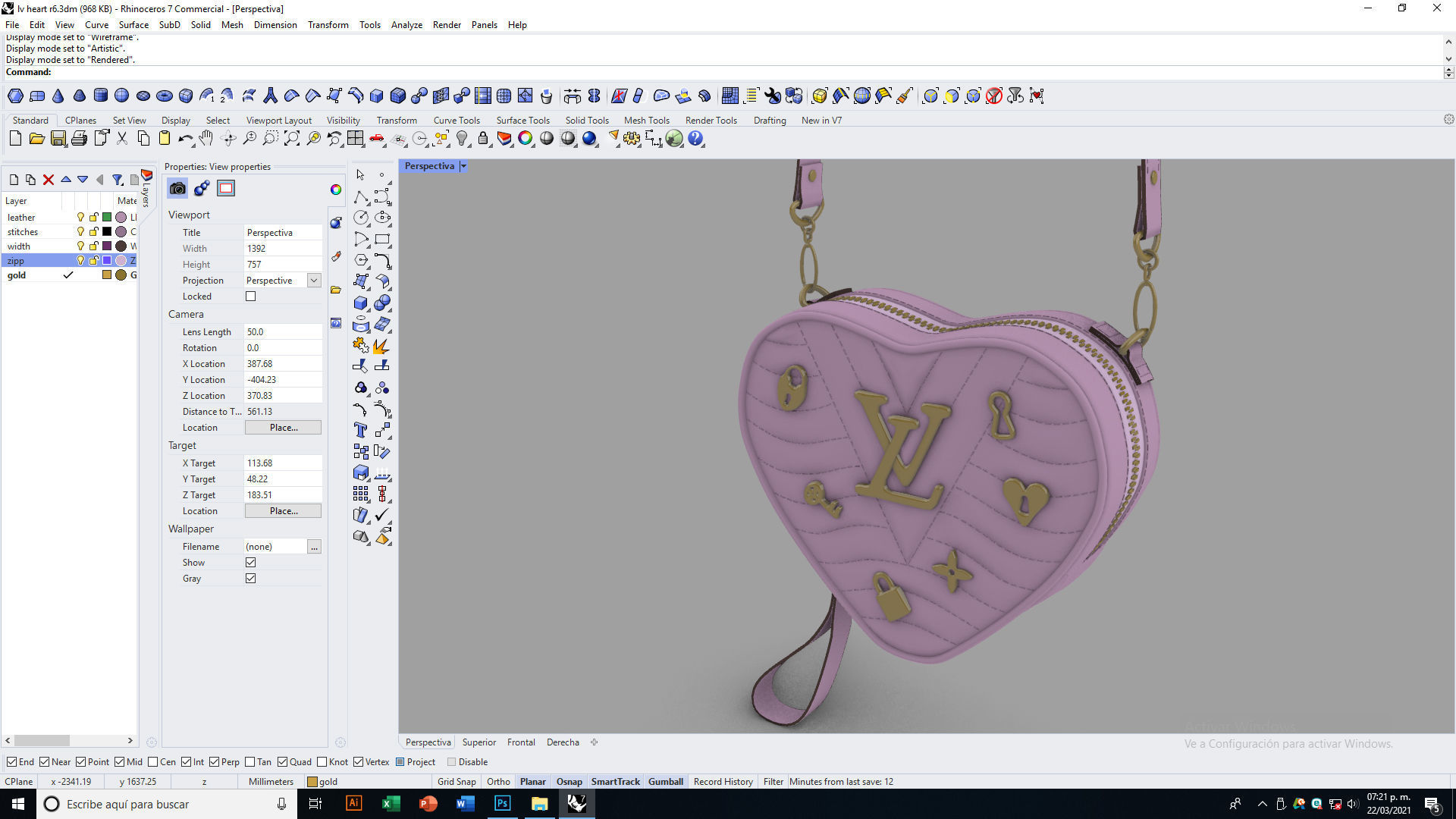Toggle the Near osnap checkbox
This screenshot has height=819, width=1456.
(x=44, y=762)
